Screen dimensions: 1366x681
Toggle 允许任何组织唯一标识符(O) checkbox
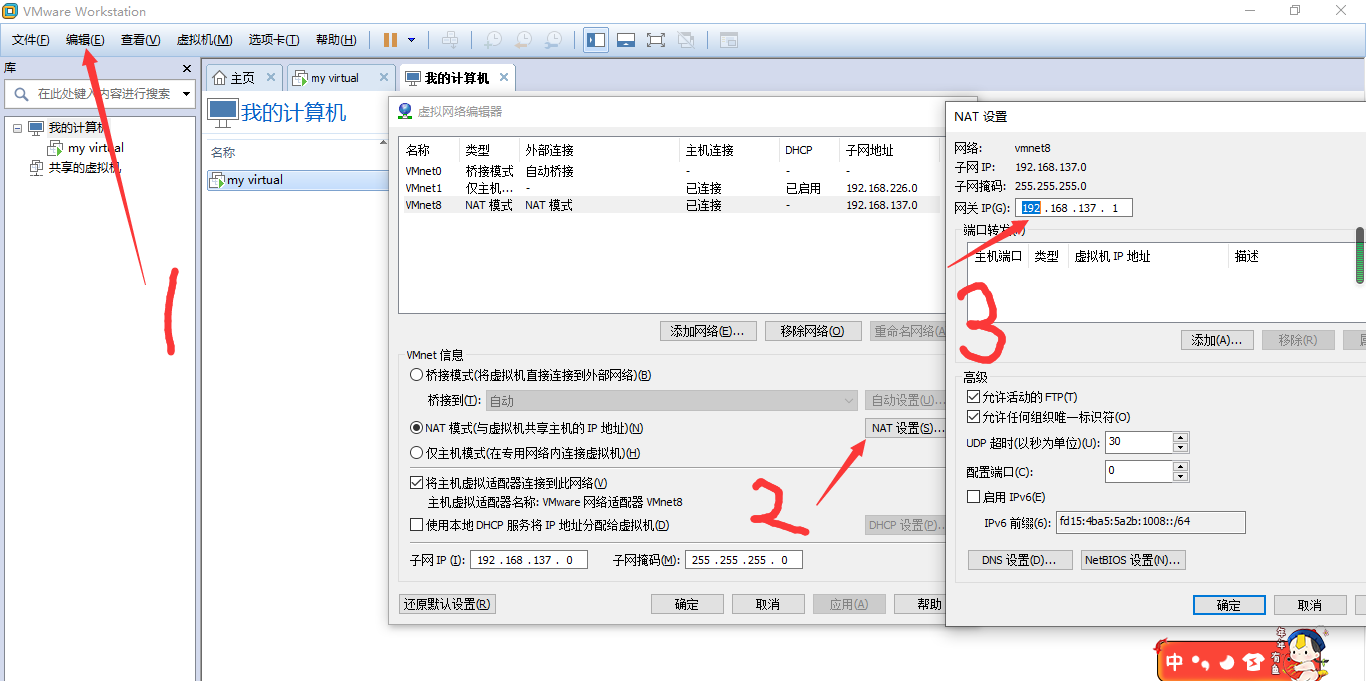point(974,417)
